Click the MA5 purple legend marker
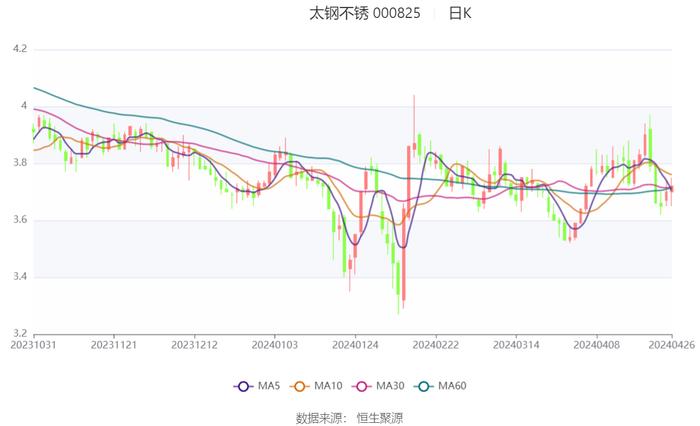Image resolution: width=700 pixels, height=426 pixels. [x=244, y=386]
